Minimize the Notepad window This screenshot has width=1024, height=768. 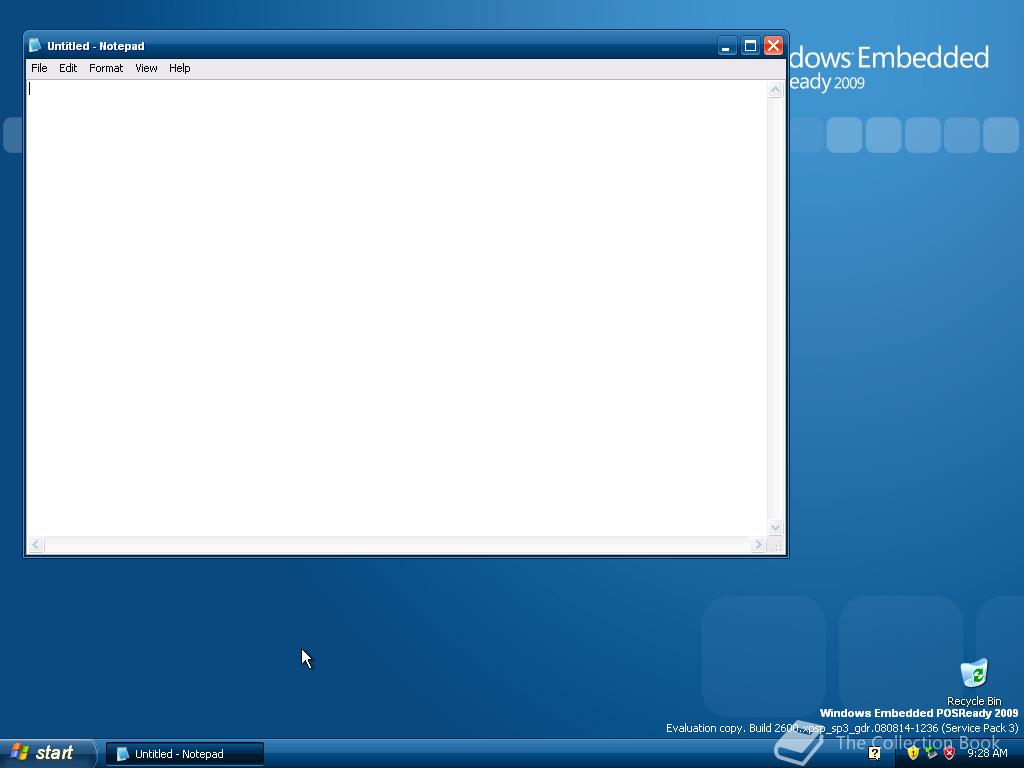[727, 46]
